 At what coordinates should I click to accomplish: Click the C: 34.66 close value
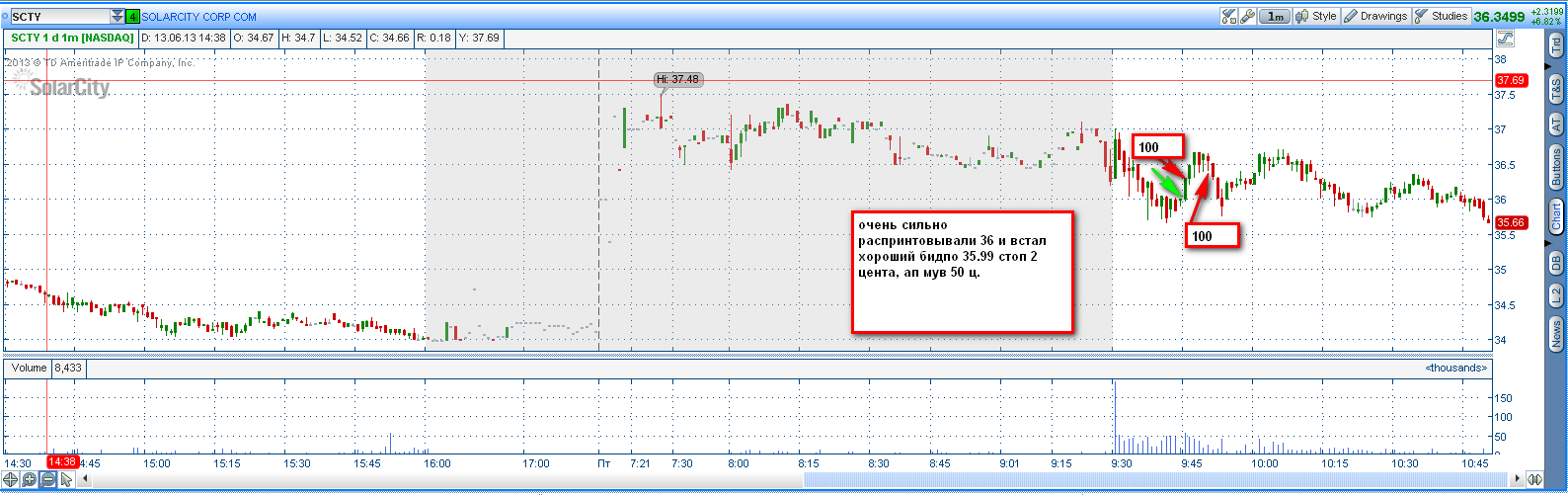coord(389,39)
